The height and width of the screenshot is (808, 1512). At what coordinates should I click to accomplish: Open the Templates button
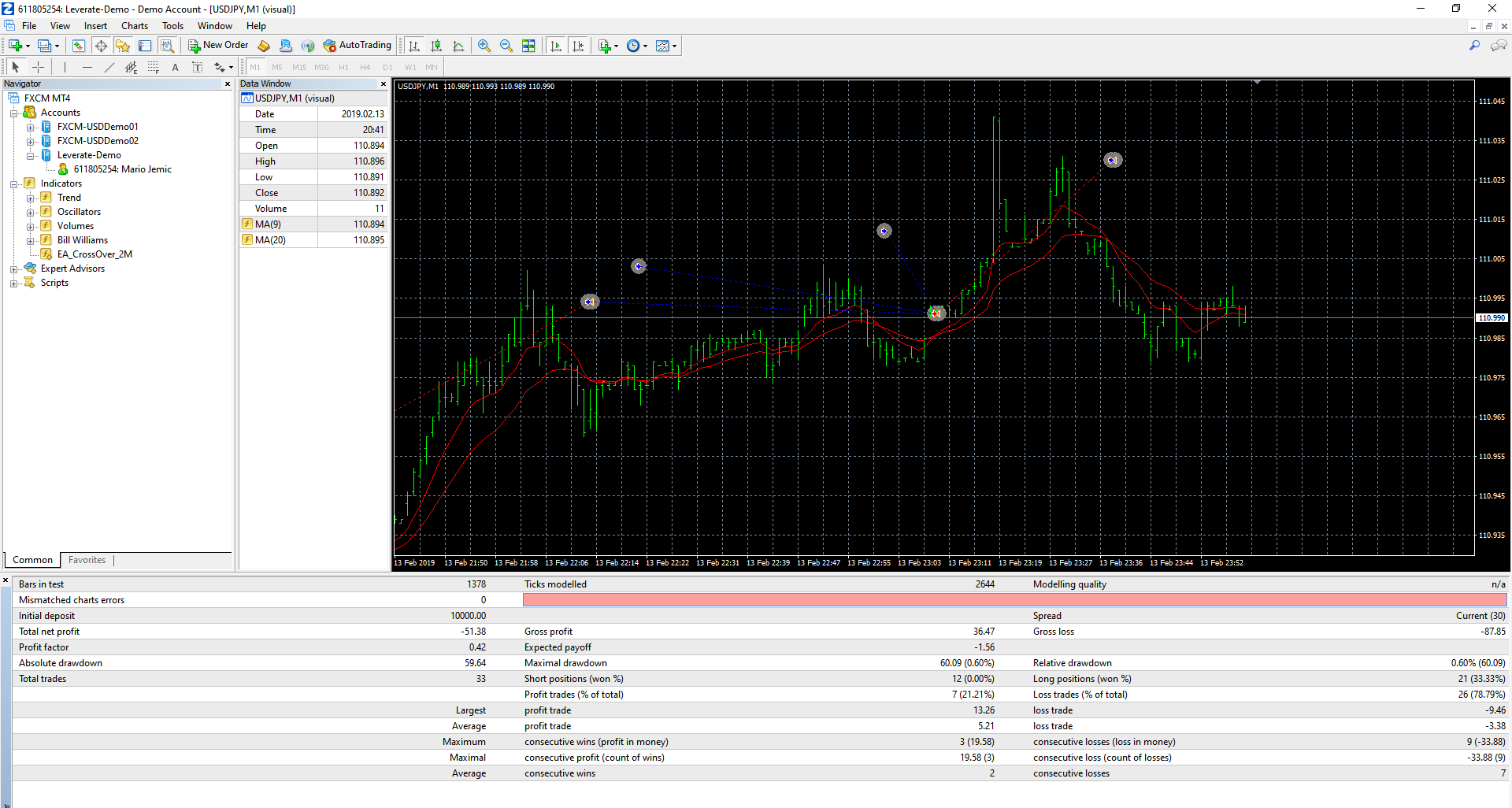point(662,46)
